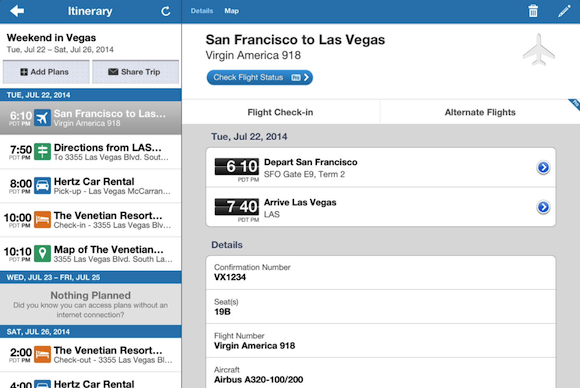Open the Alternate Flights tab

click(480, 112)
